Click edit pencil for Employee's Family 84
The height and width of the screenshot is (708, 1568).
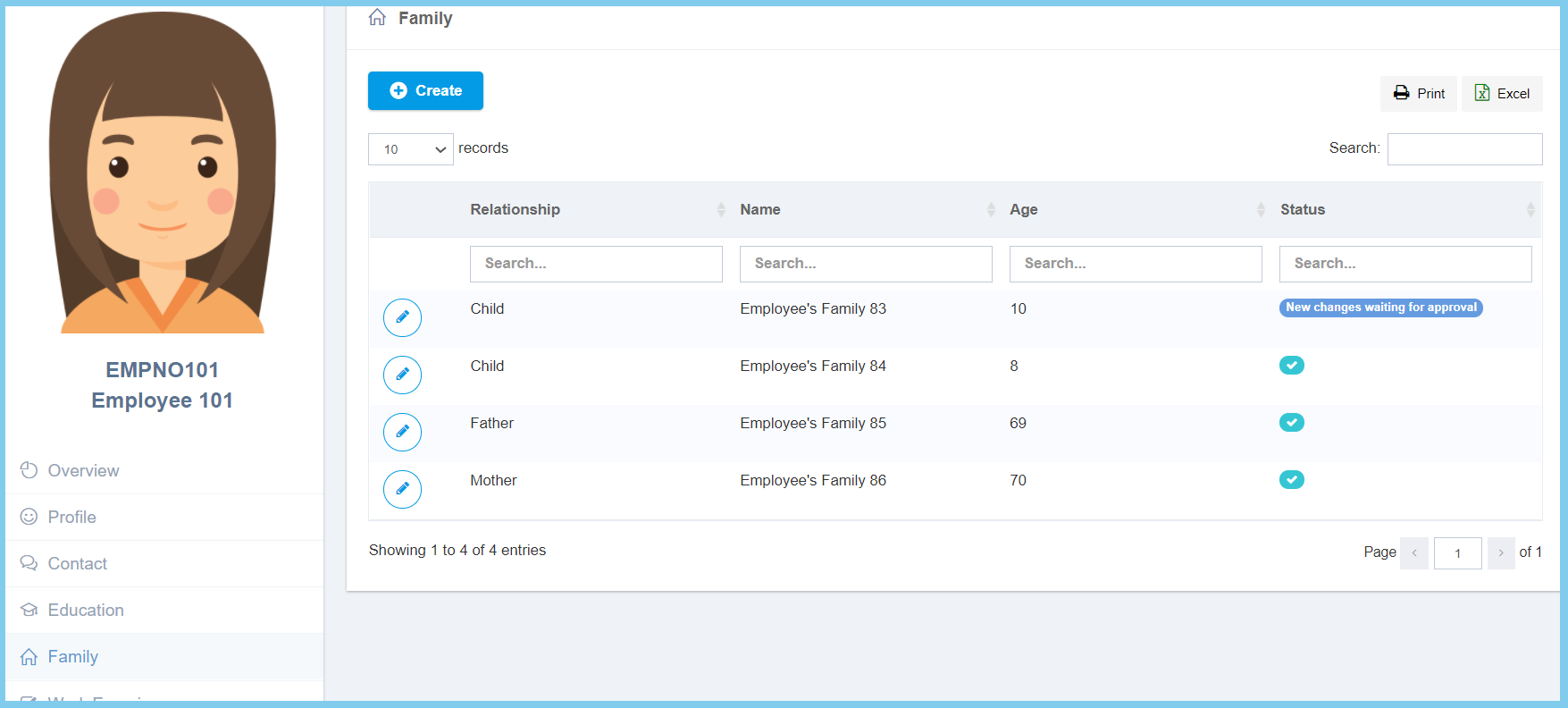(402, 375)
